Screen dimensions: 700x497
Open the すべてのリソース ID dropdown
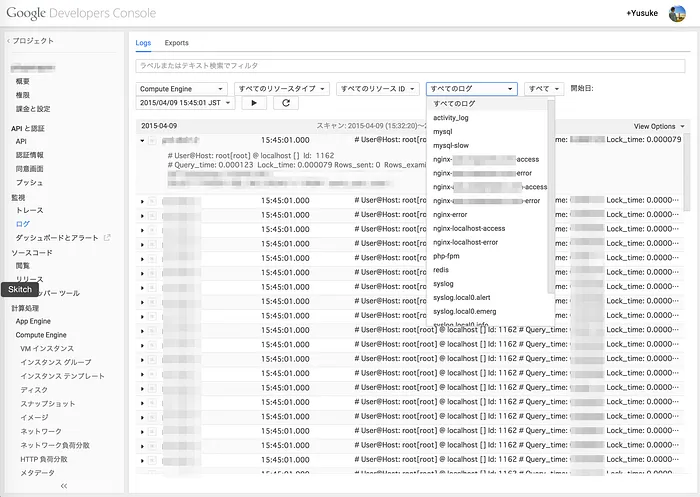378,89
